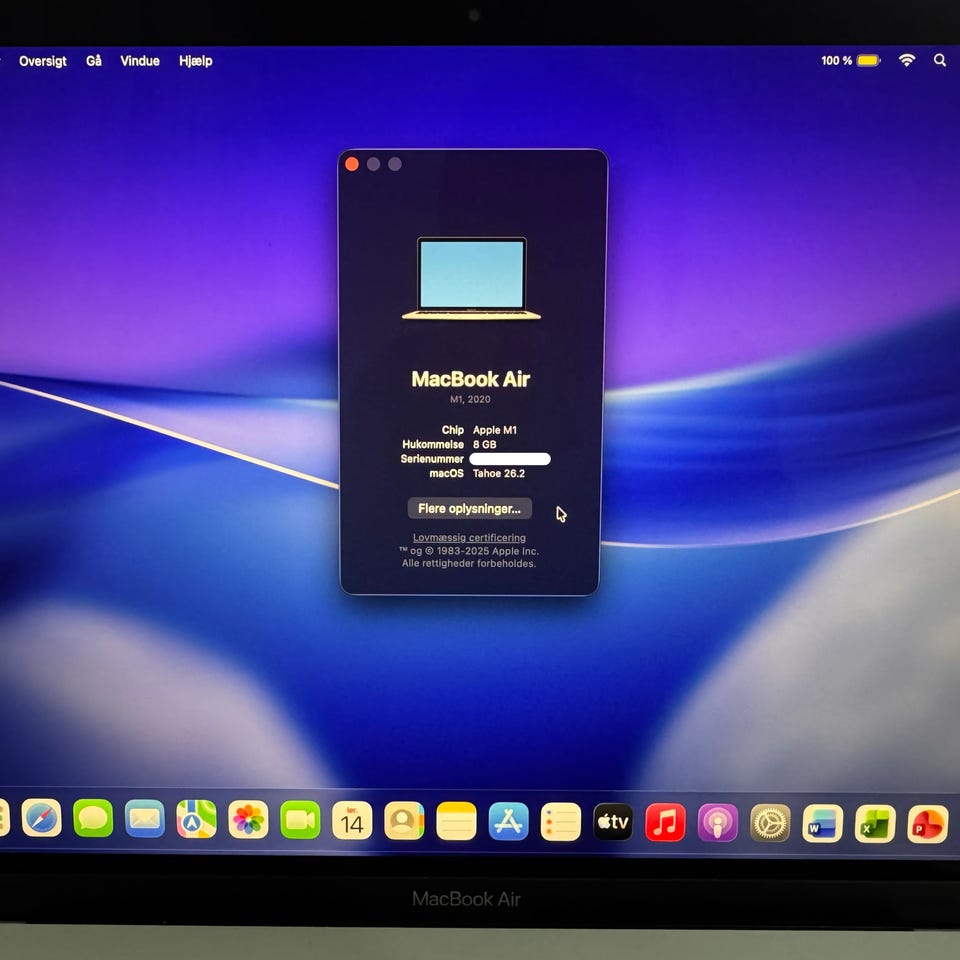Click the Wi-Fi status icon
The width and height of the screenshot is (960, 960).
[907, 60]
